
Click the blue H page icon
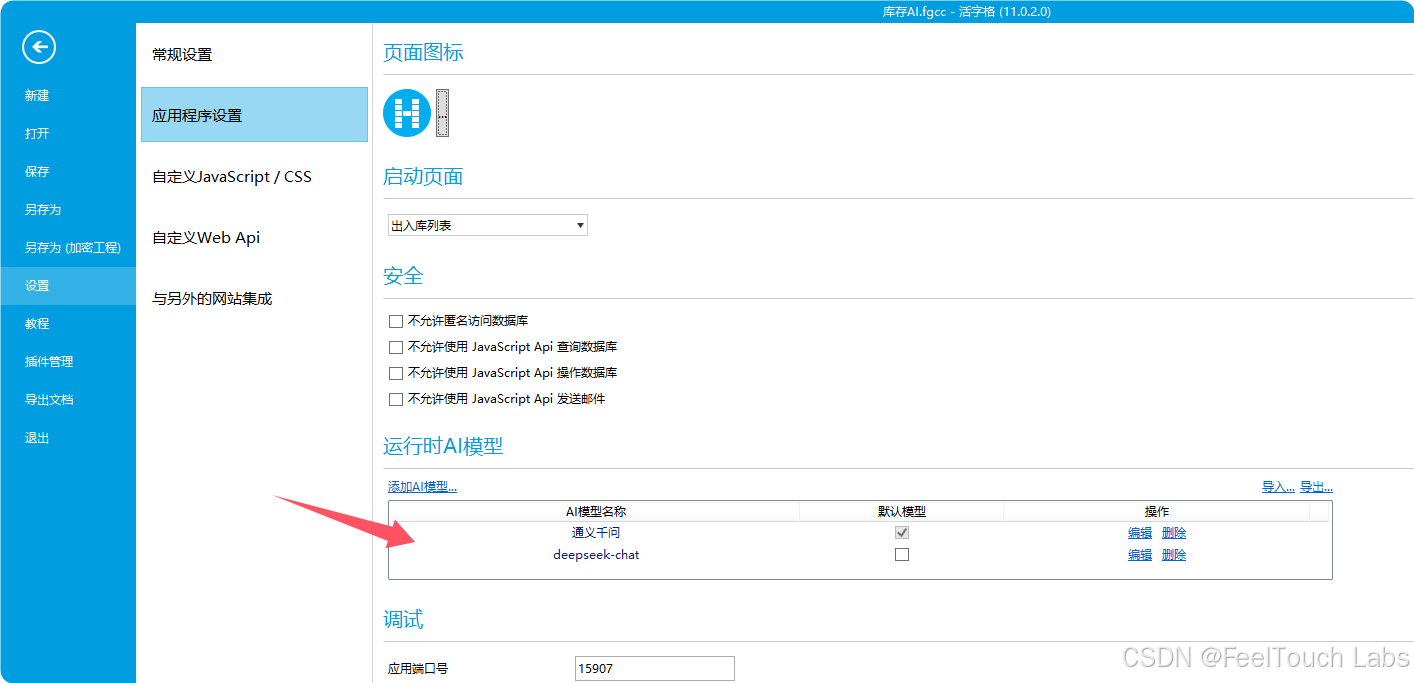pos(407,113)
